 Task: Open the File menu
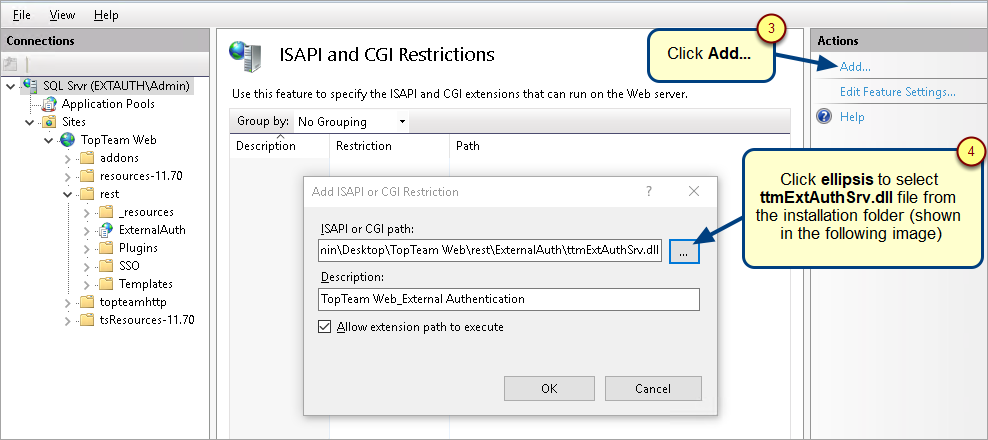click(x=21, y=14)
